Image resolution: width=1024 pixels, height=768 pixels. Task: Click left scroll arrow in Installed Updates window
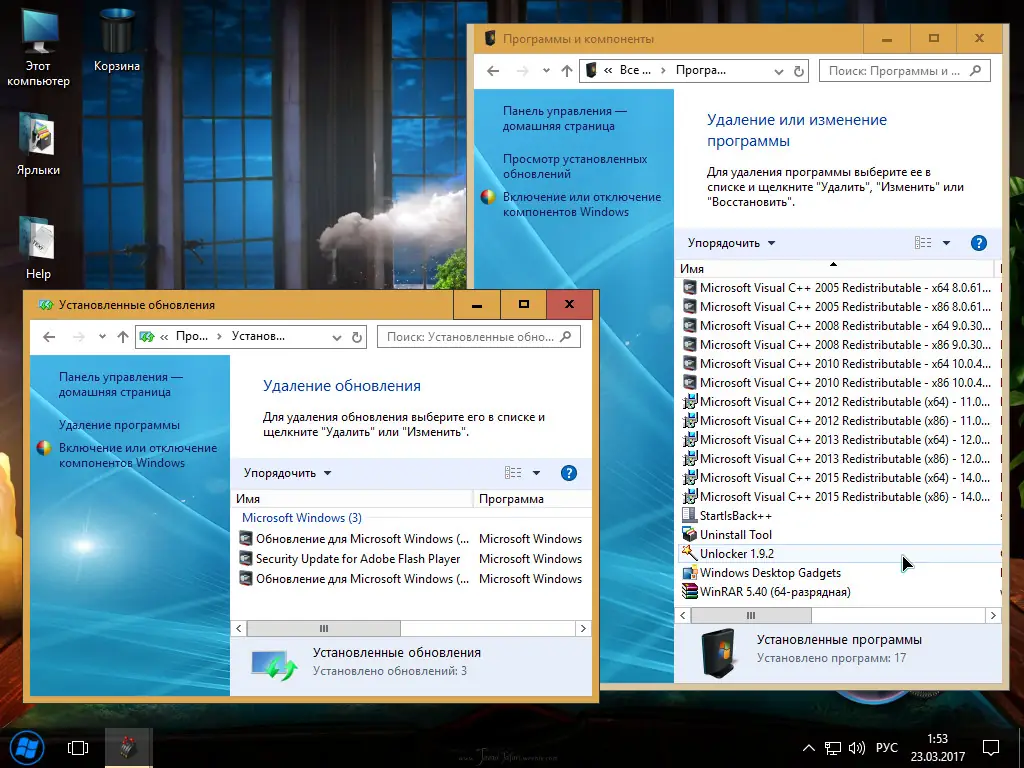coord(239,628)
